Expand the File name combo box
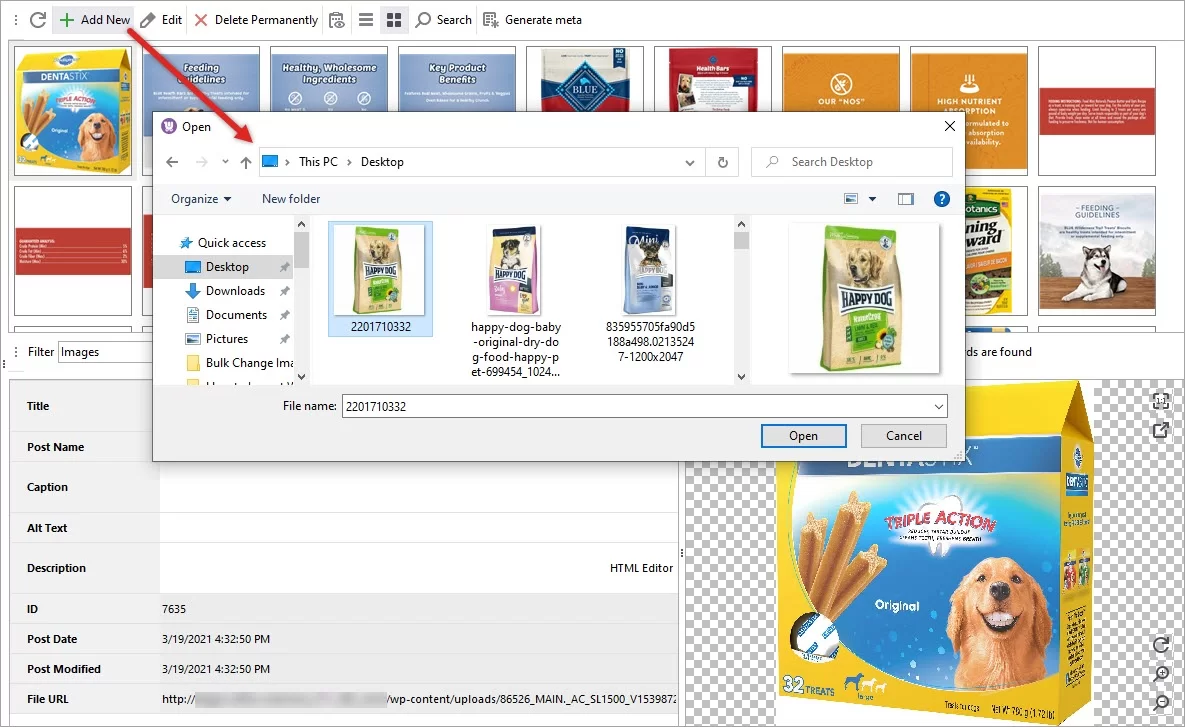This screenshot has height=727, width=1185. (937, 406)
